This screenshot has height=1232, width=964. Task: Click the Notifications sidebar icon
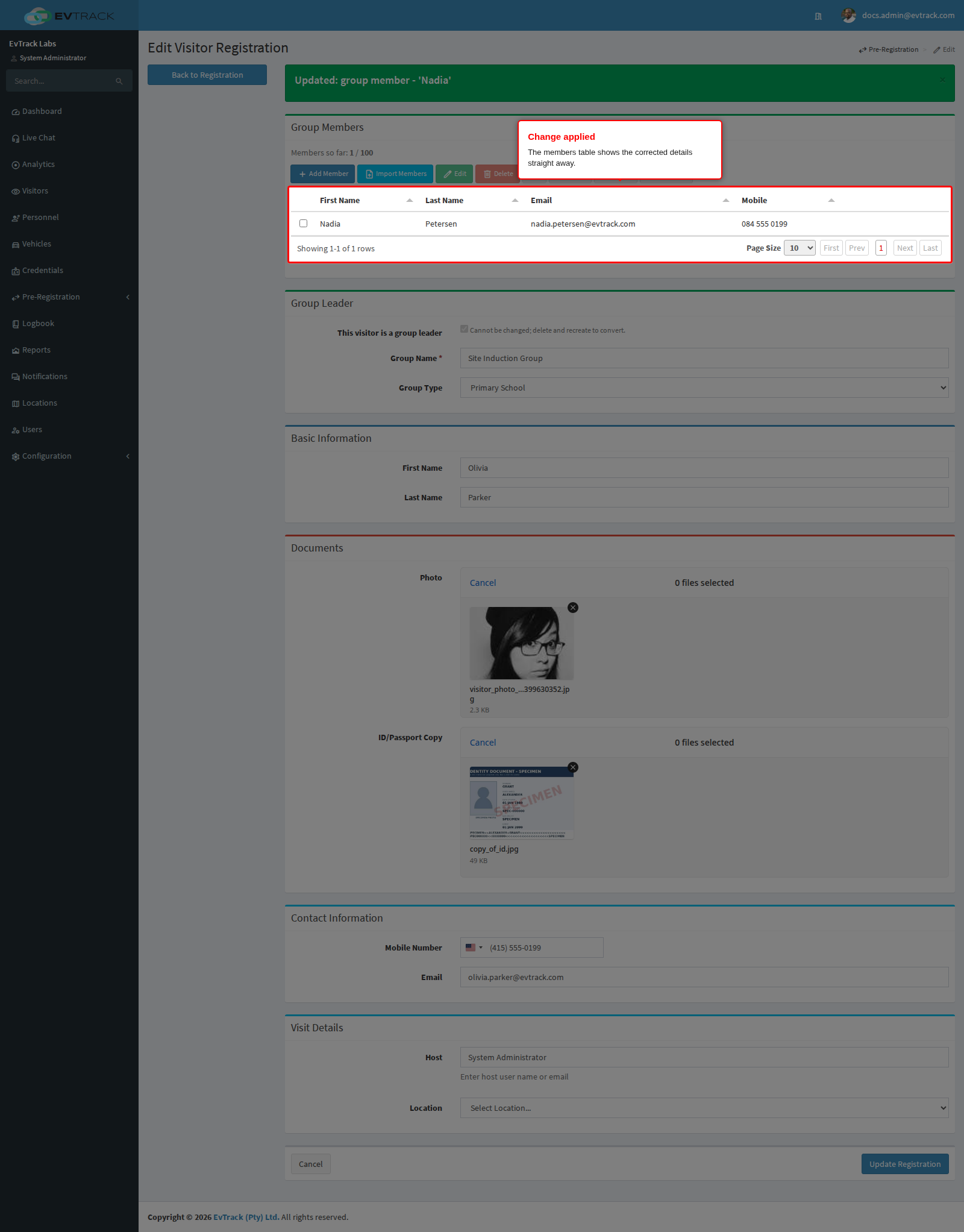click(16, 377)
